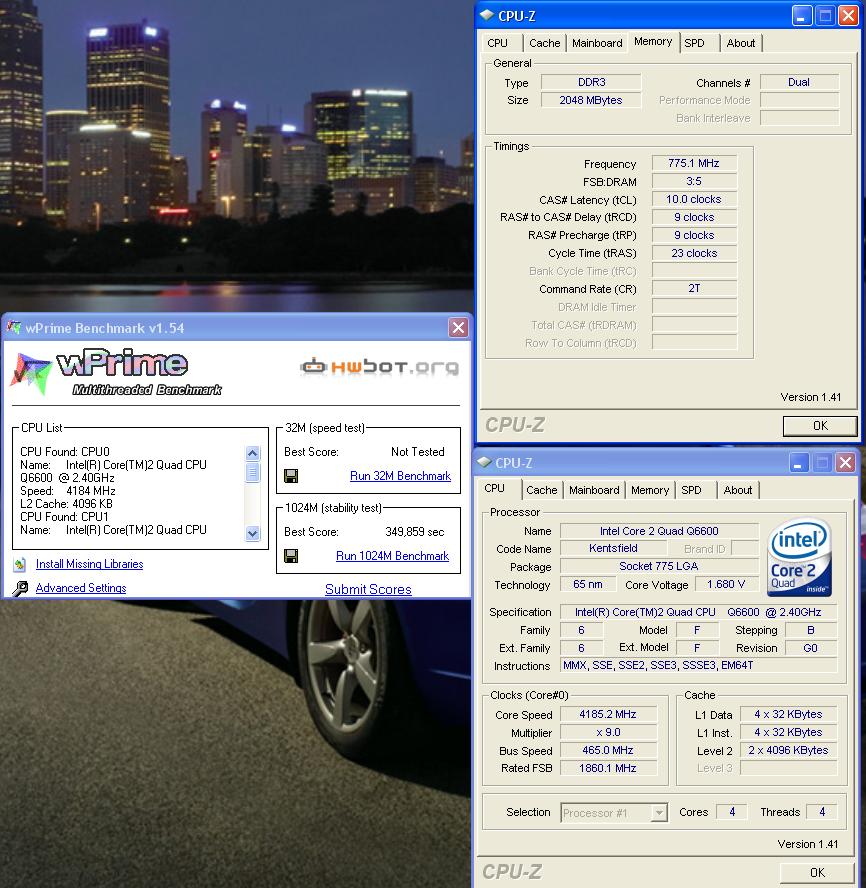Select Memory tab in upper CPU-Z window
The height and width of the screenshot is (888, 866).
(x=653, y=41)
